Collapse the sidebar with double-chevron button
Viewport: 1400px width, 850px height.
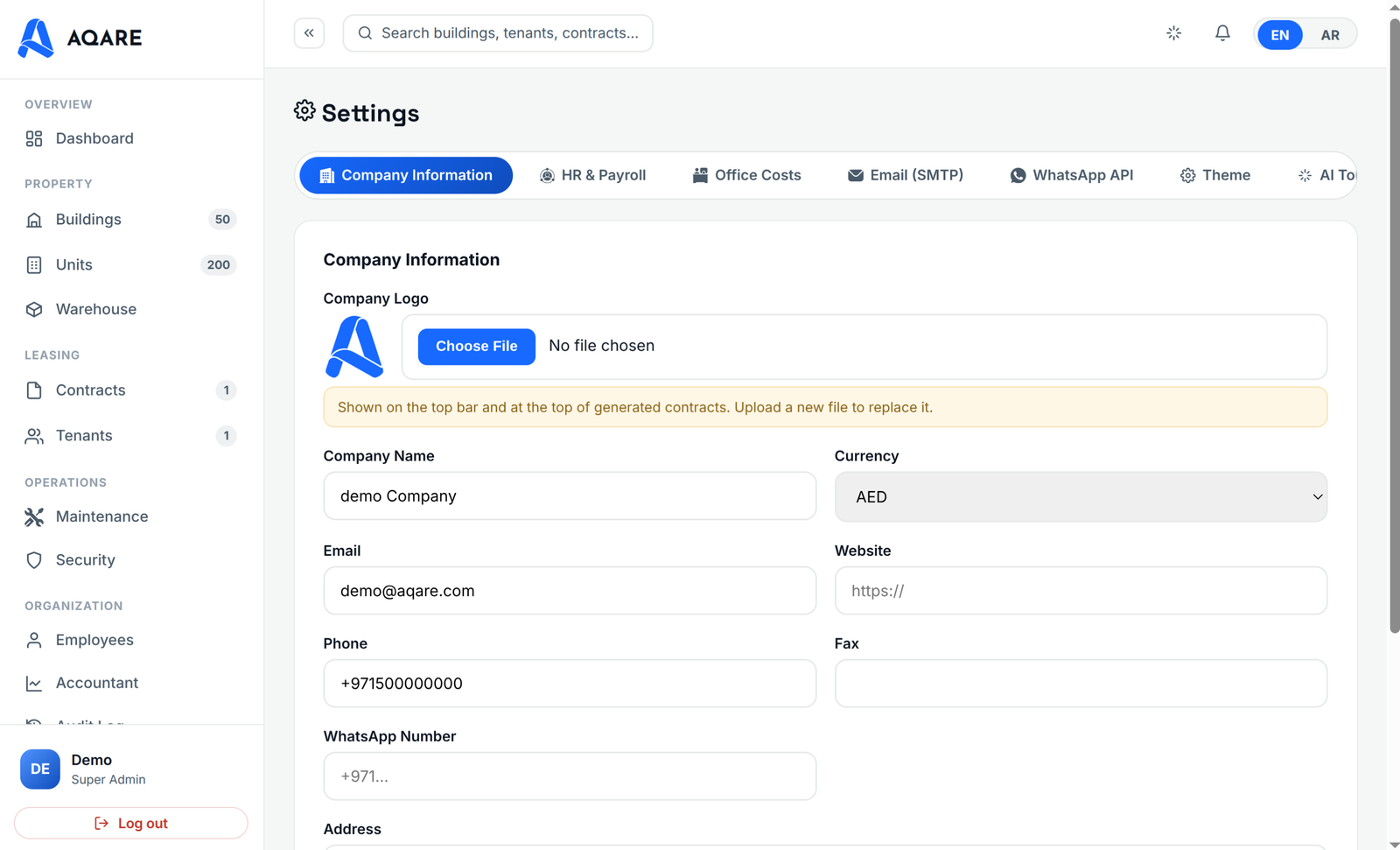point(309,33)
